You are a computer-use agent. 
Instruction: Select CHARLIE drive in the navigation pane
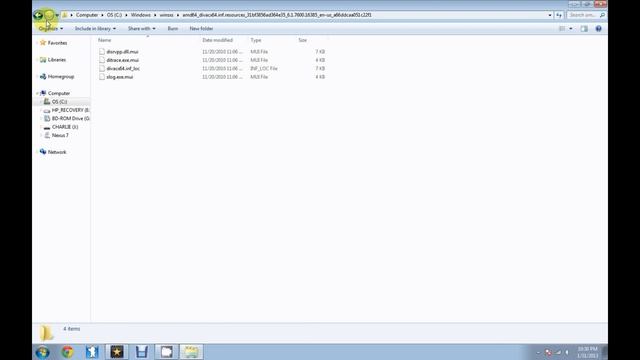coord(65,127)
